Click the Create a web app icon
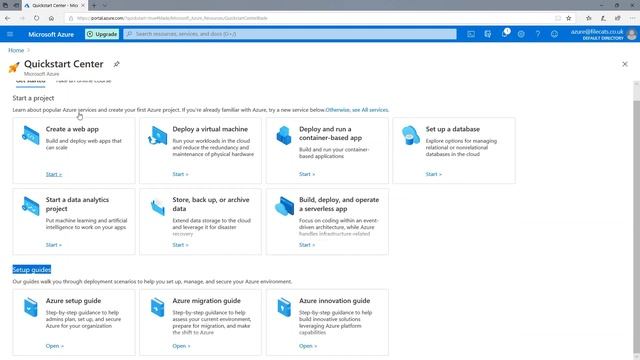Image resolution: width=640 pixels, height=360 pixels. [31, 135]
